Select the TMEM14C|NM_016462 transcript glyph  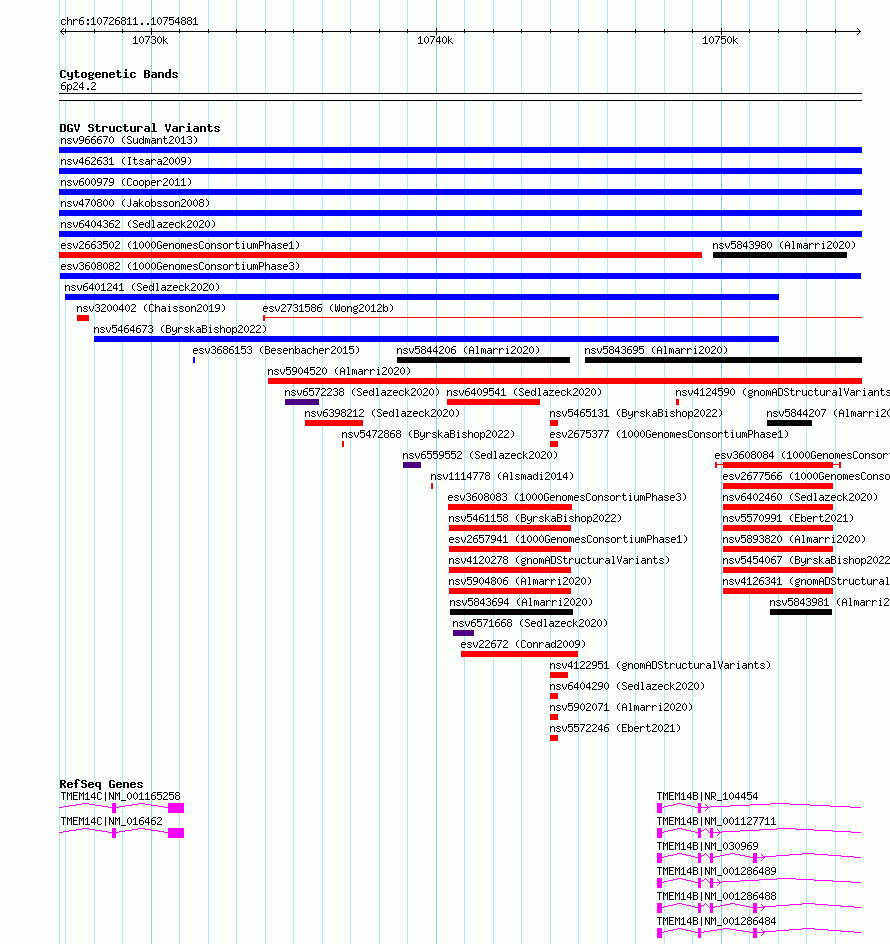tap(122, 833)
